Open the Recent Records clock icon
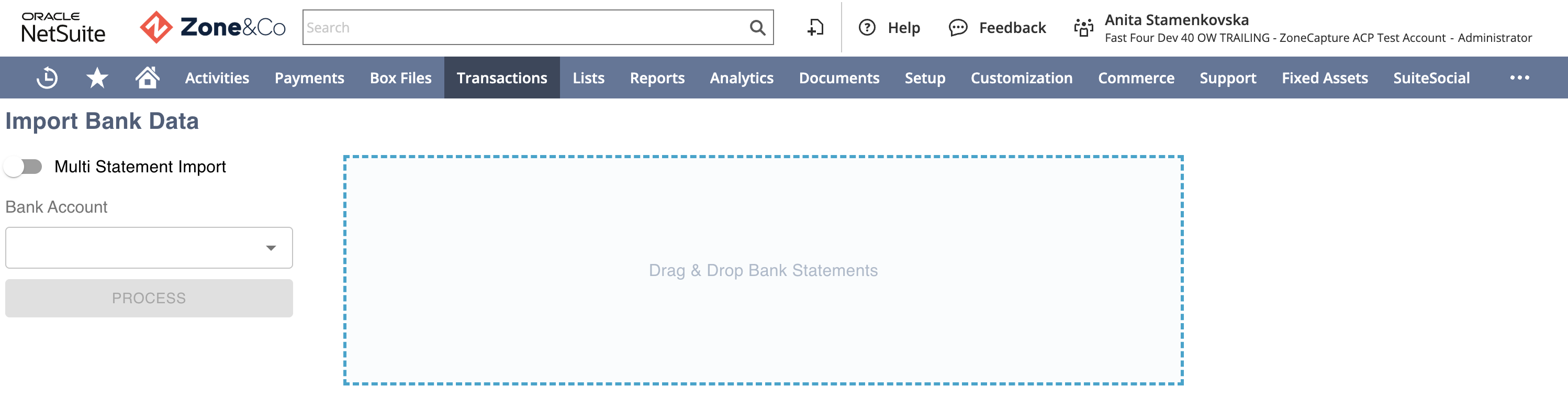 point(47,78)
